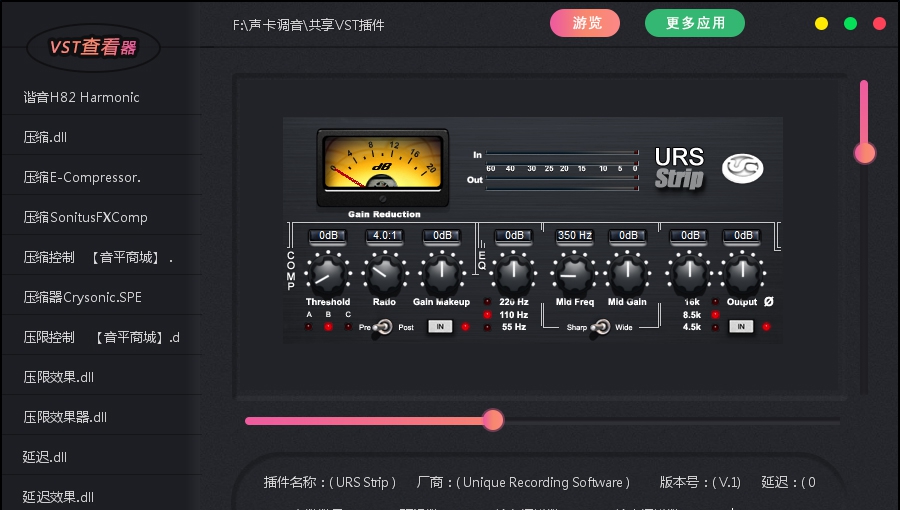Select the 16k high frequency LED
This screenshot has height=510, width=900.
[715, 302]
